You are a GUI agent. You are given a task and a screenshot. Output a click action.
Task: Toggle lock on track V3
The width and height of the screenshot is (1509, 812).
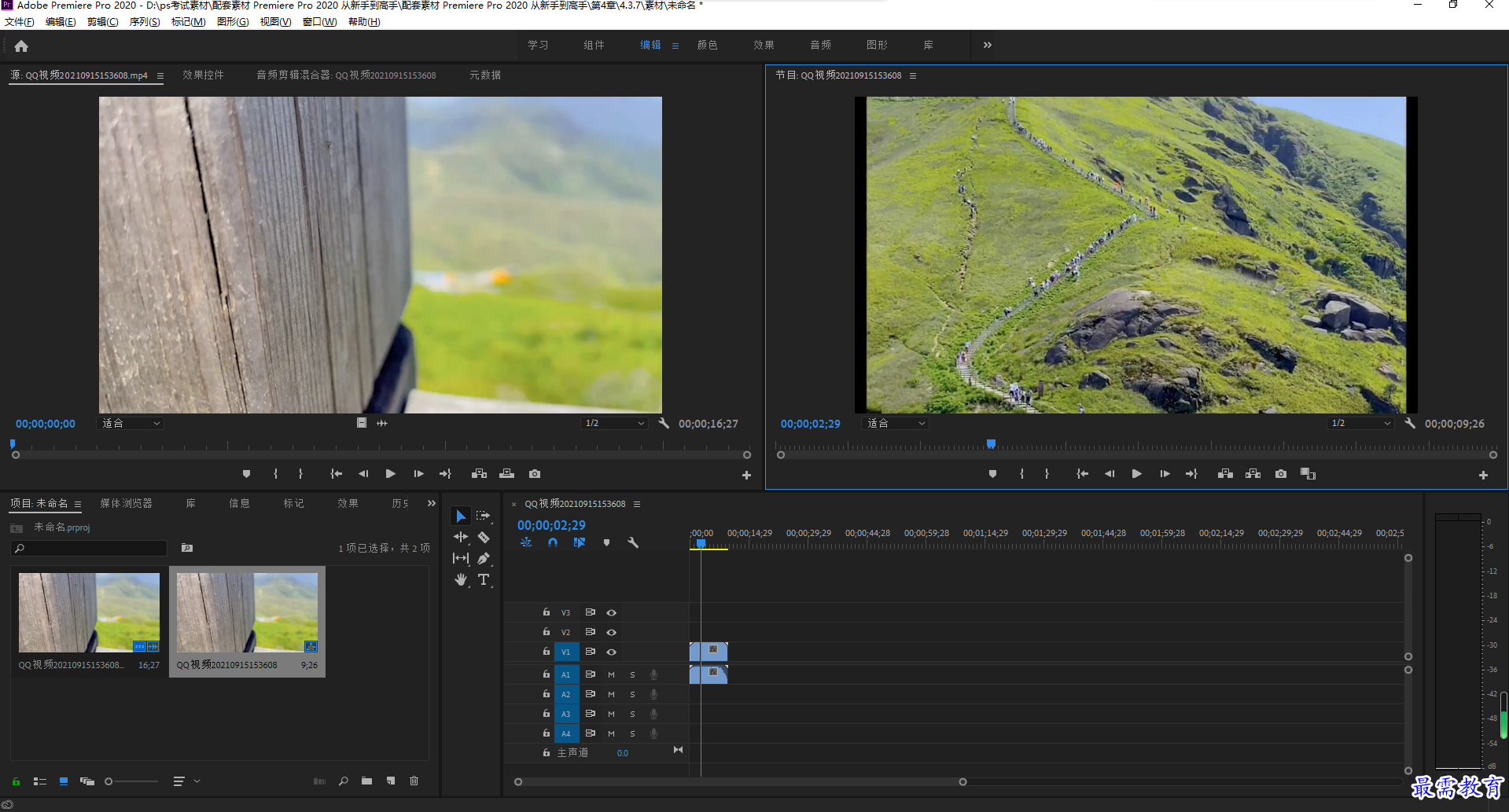coord(546,612)
